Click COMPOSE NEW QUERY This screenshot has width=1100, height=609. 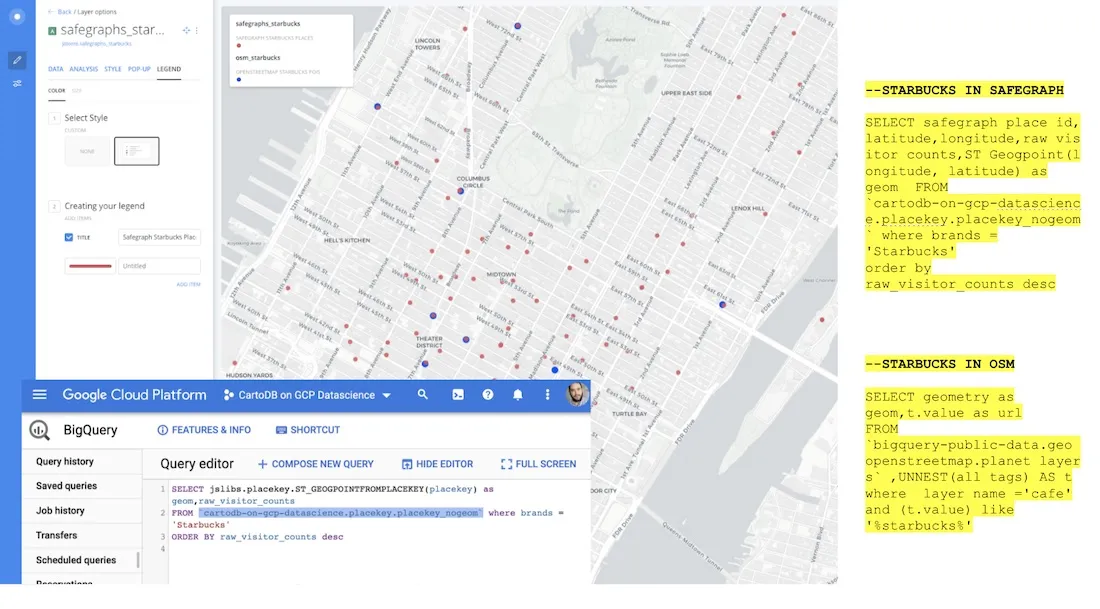point(315,463)
